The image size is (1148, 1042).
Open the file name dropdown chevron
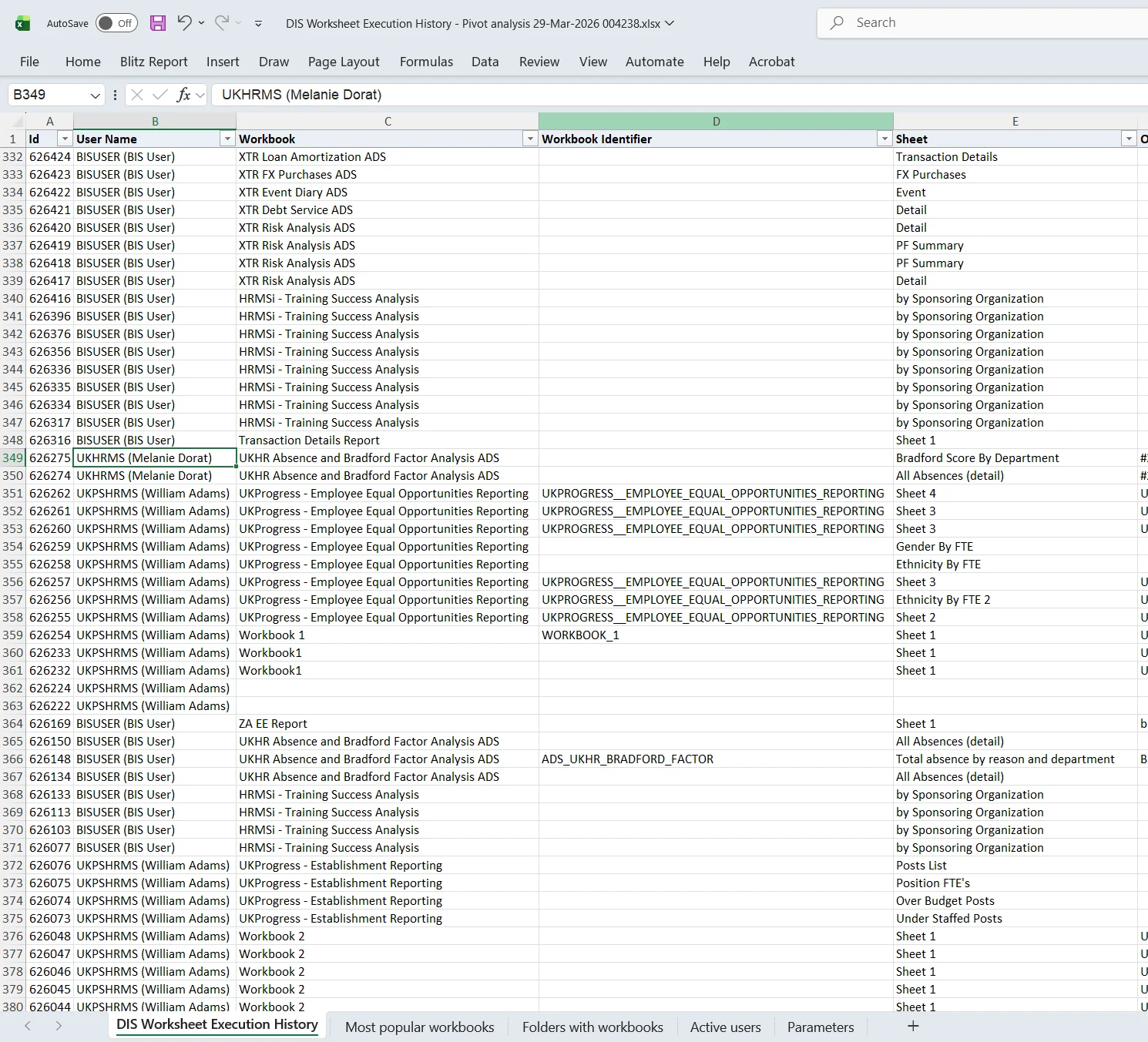[x=670, y=23]
